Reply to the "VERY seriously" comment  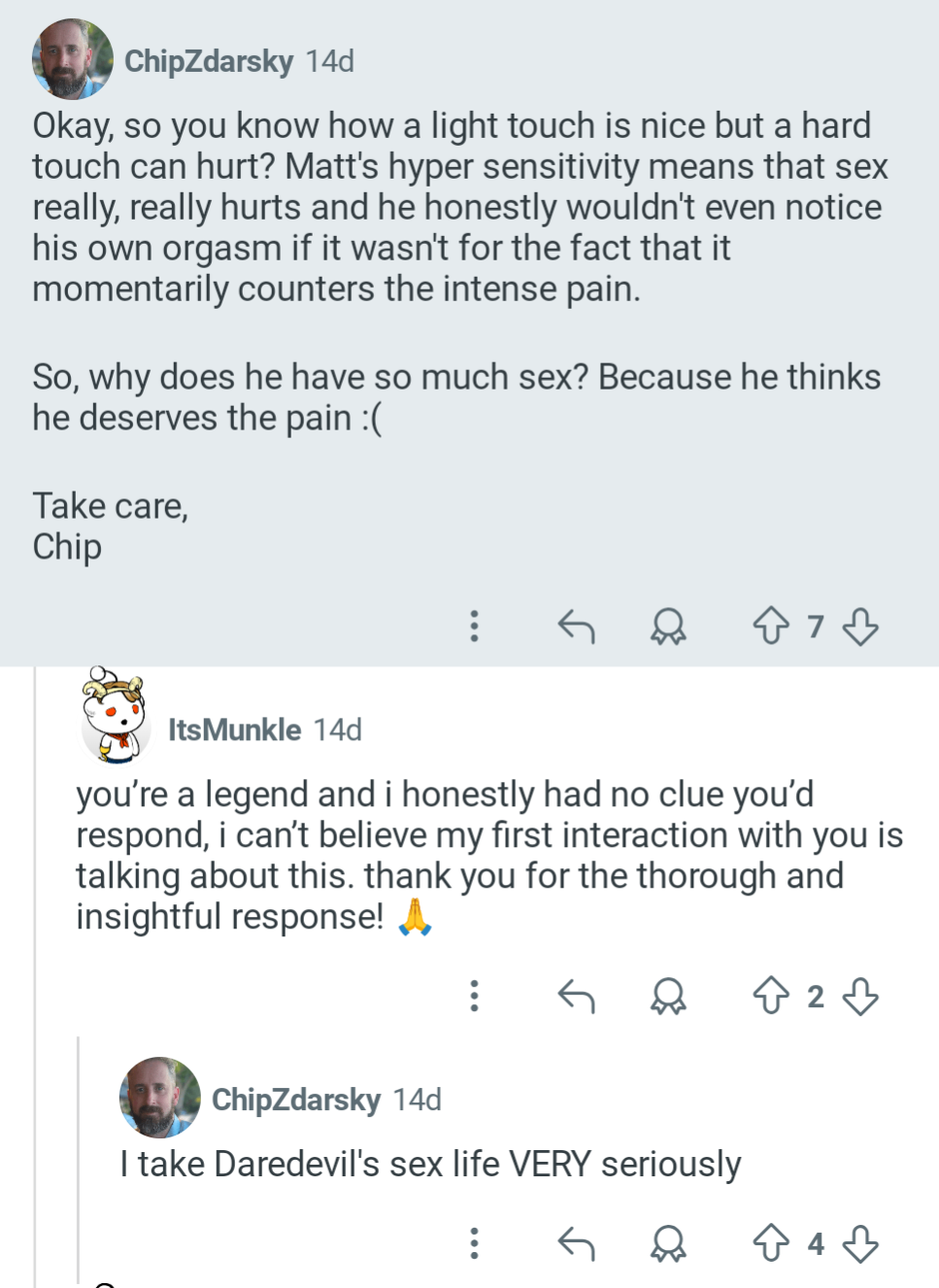[x=576, y=1243]
